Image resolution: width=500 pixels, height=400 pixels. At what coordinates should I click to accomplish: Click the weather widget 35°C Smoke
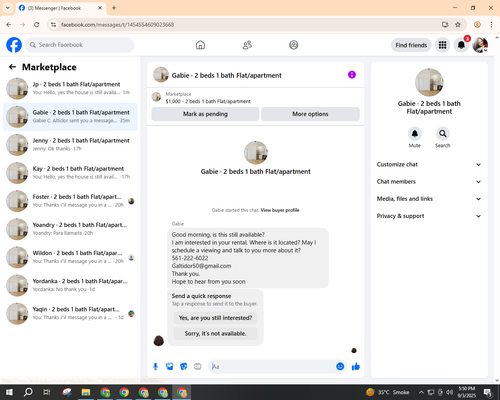388,392
